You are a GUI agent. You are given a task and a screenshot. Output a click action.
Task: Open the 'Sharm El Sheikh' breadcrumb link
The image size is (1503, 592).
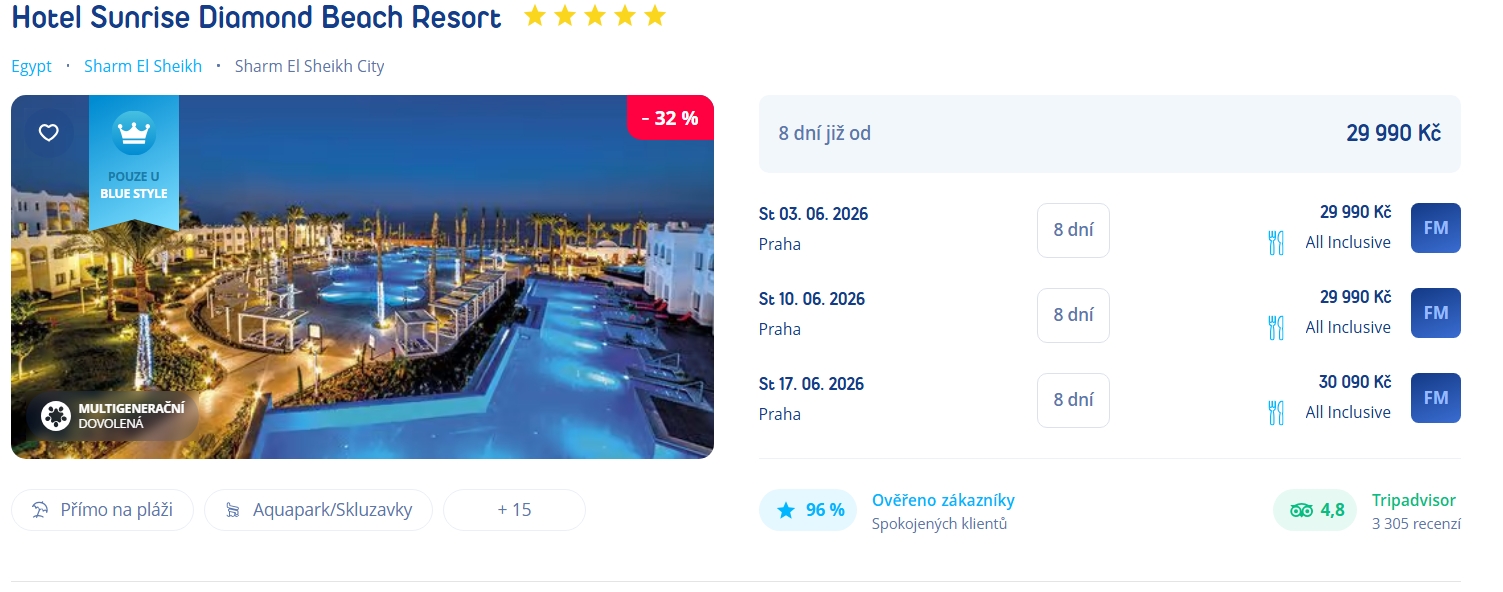(x=143, y=66)
